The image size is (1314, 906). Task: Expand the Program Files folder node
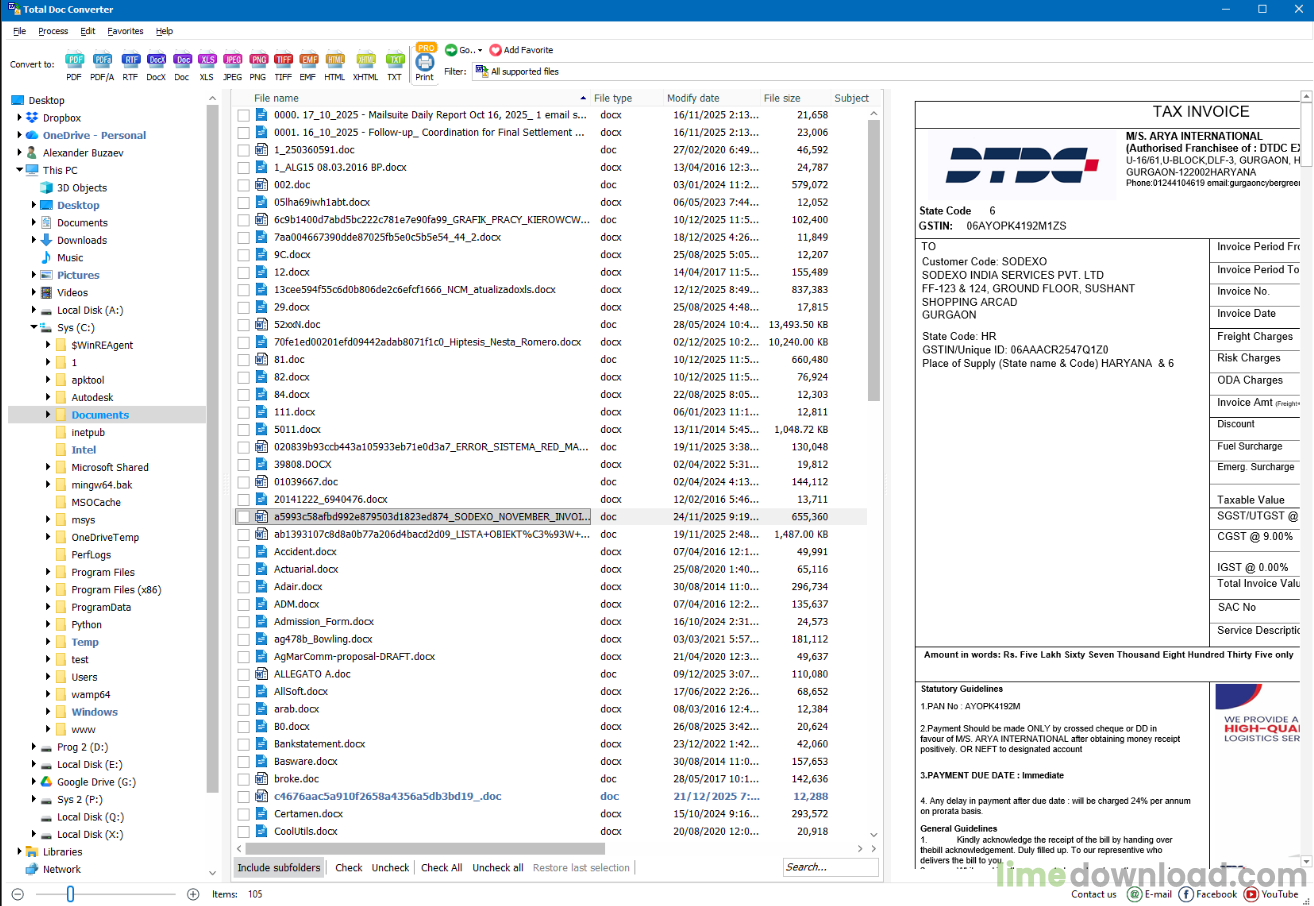click(47, 572)
